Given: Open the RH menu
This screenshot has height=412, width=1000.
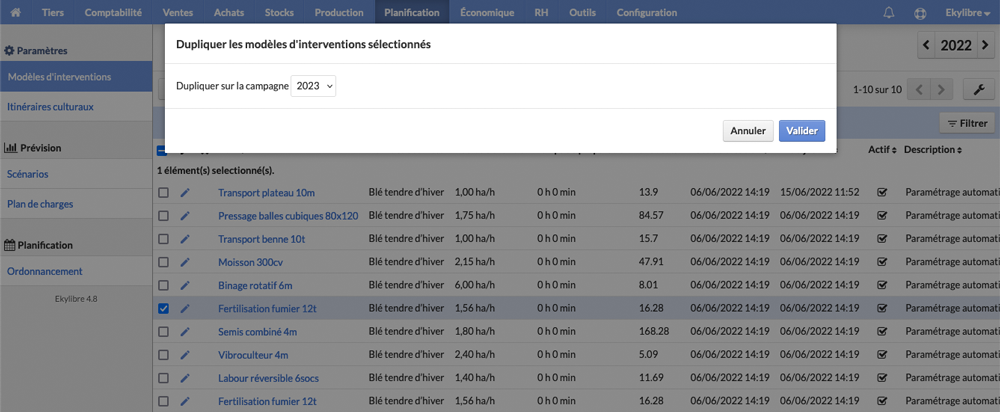Looking at the screenshot, I should point(541,12).
